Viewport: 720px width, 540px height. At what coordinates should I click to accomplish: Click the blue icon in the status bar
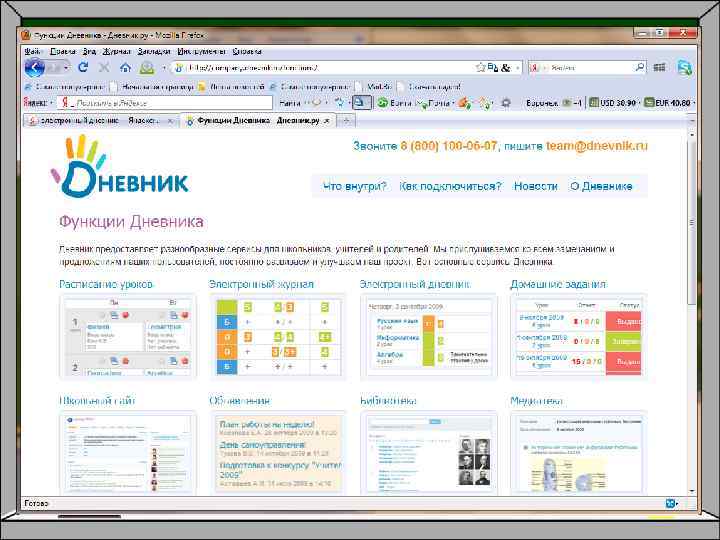(672, 504)
